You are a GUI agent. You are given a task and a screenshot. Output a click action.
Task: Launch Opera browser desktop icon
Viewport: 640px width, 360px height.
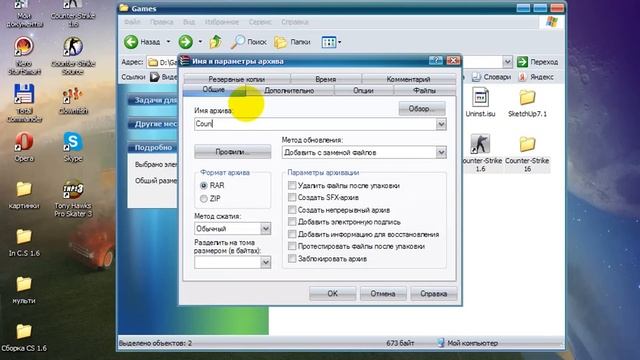tap(24, 147)
